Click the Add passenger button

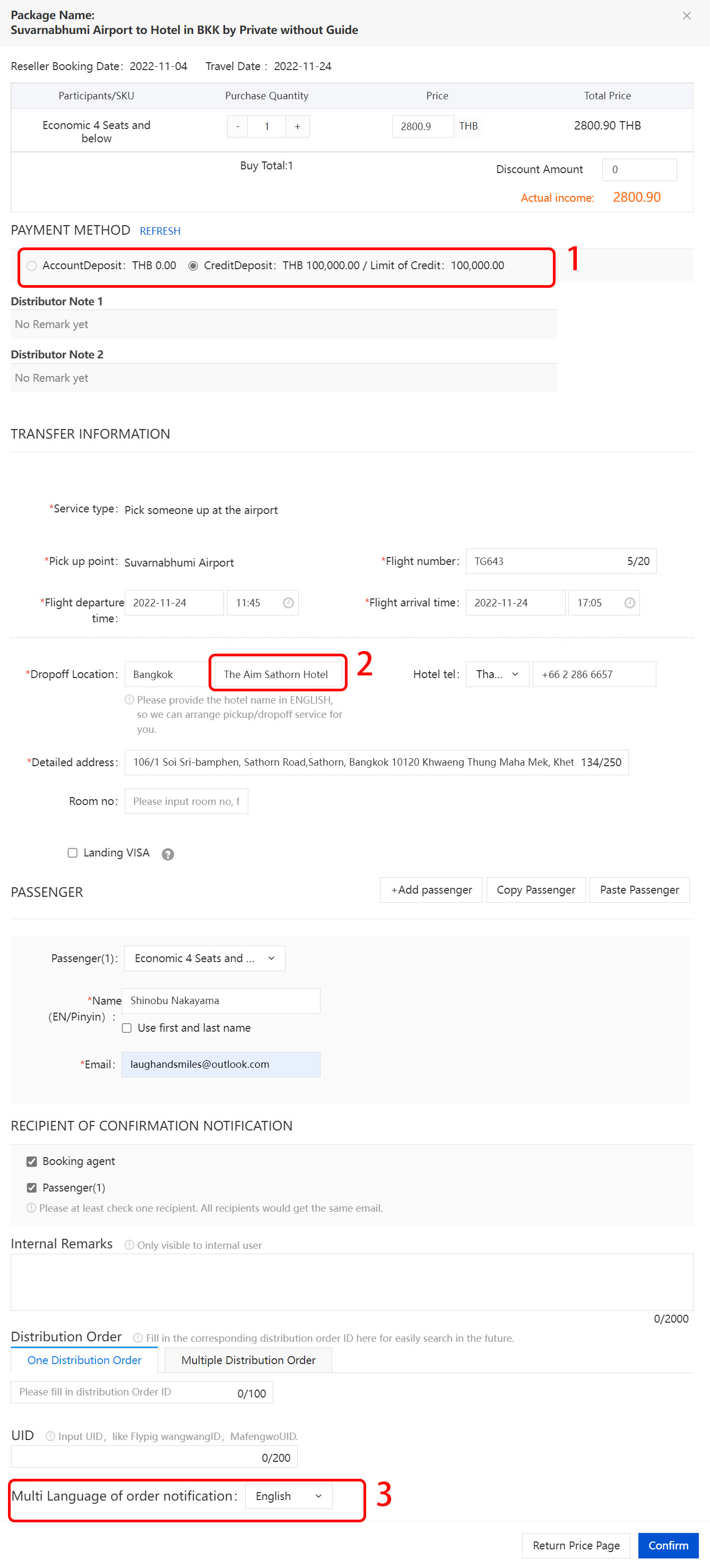click(431, 890)
